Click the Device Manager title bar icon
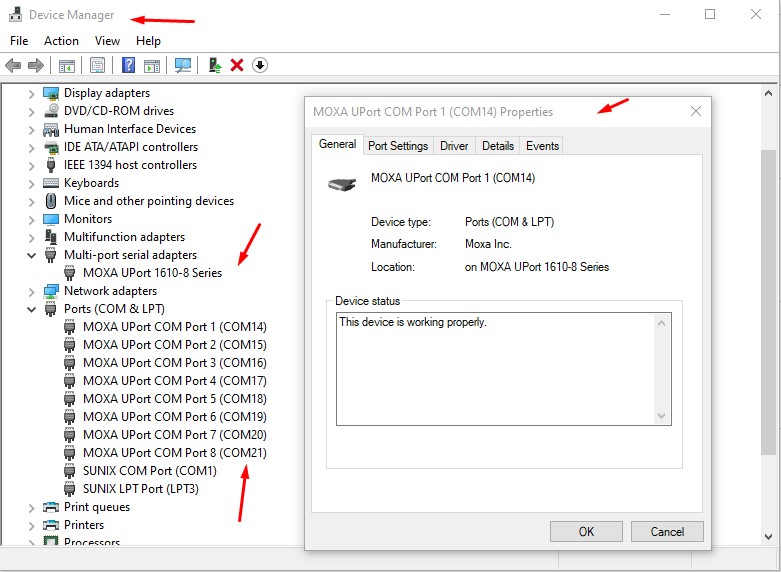Image resolution: width=781 pixels, height=572 pixels. point(16,15)
